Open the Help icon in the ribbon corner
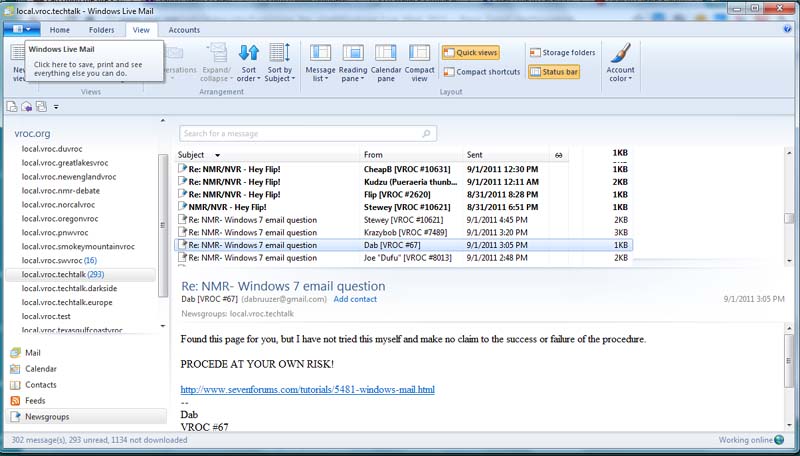The image size is (800, 456). 787,29
